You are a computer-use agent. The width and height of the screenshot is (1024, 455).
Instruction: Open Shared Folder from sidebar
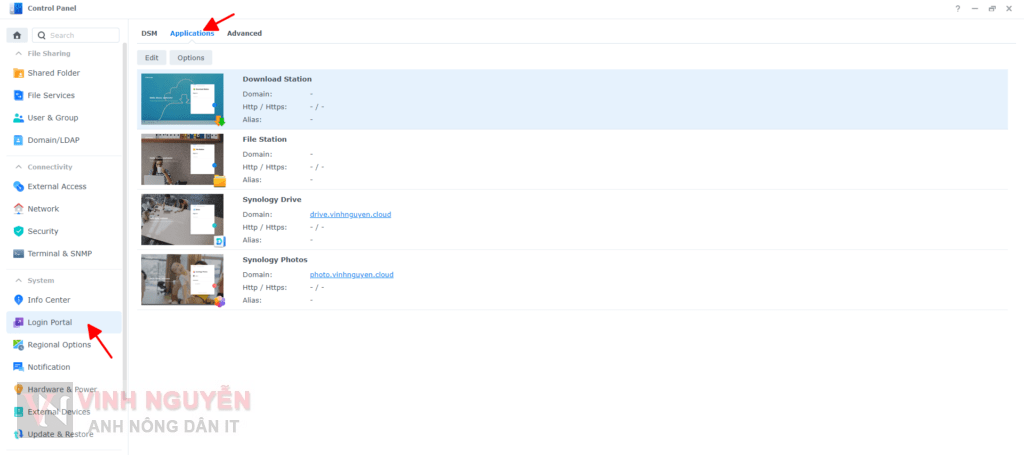click(x=53, y=73)
